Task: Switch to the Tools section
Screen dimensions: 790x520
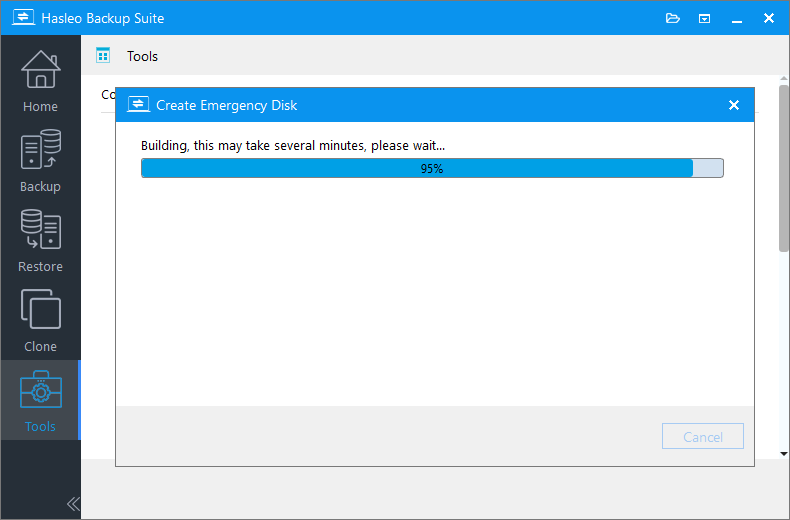Action: (40, 400)
